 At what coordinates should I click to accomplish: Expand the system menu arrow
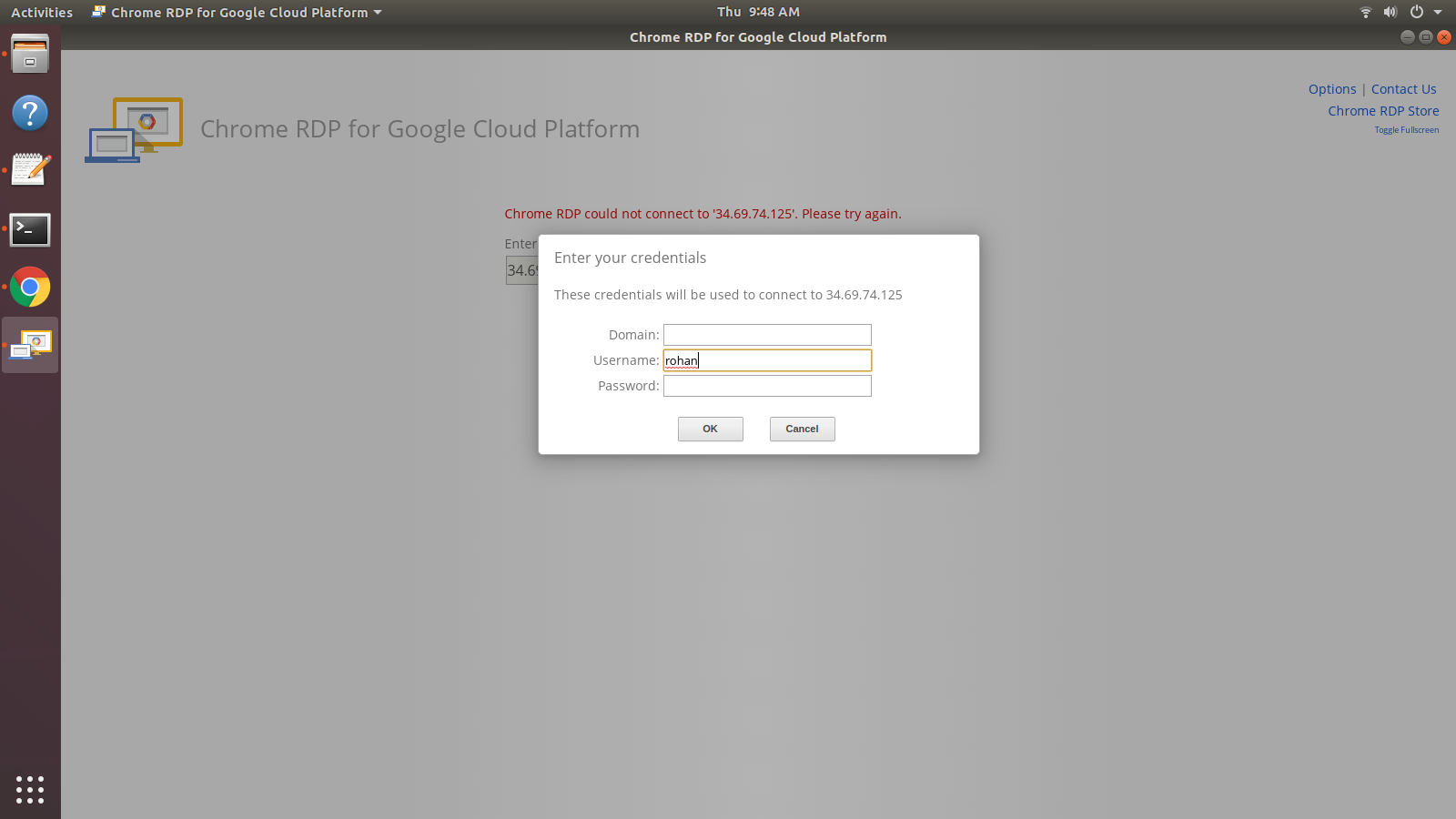[x=1438, y=12]
